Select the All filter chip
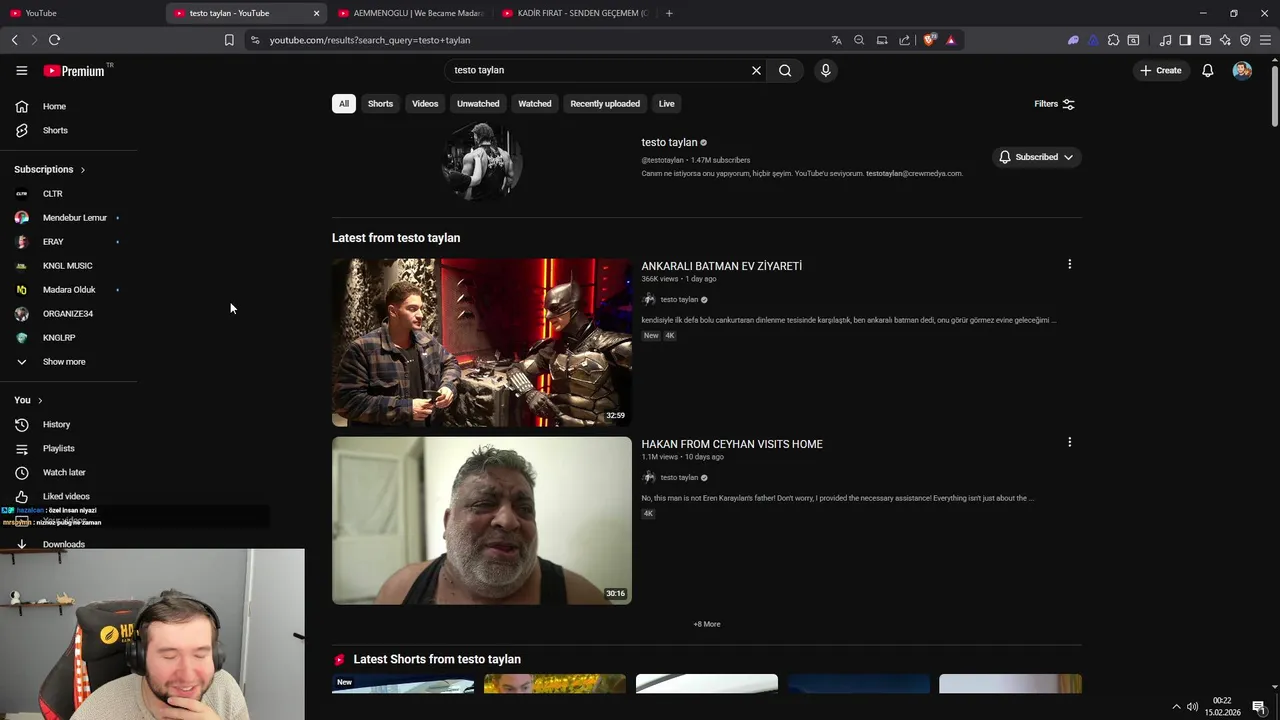Screen dimensions: 1280x720 (343, 104)
